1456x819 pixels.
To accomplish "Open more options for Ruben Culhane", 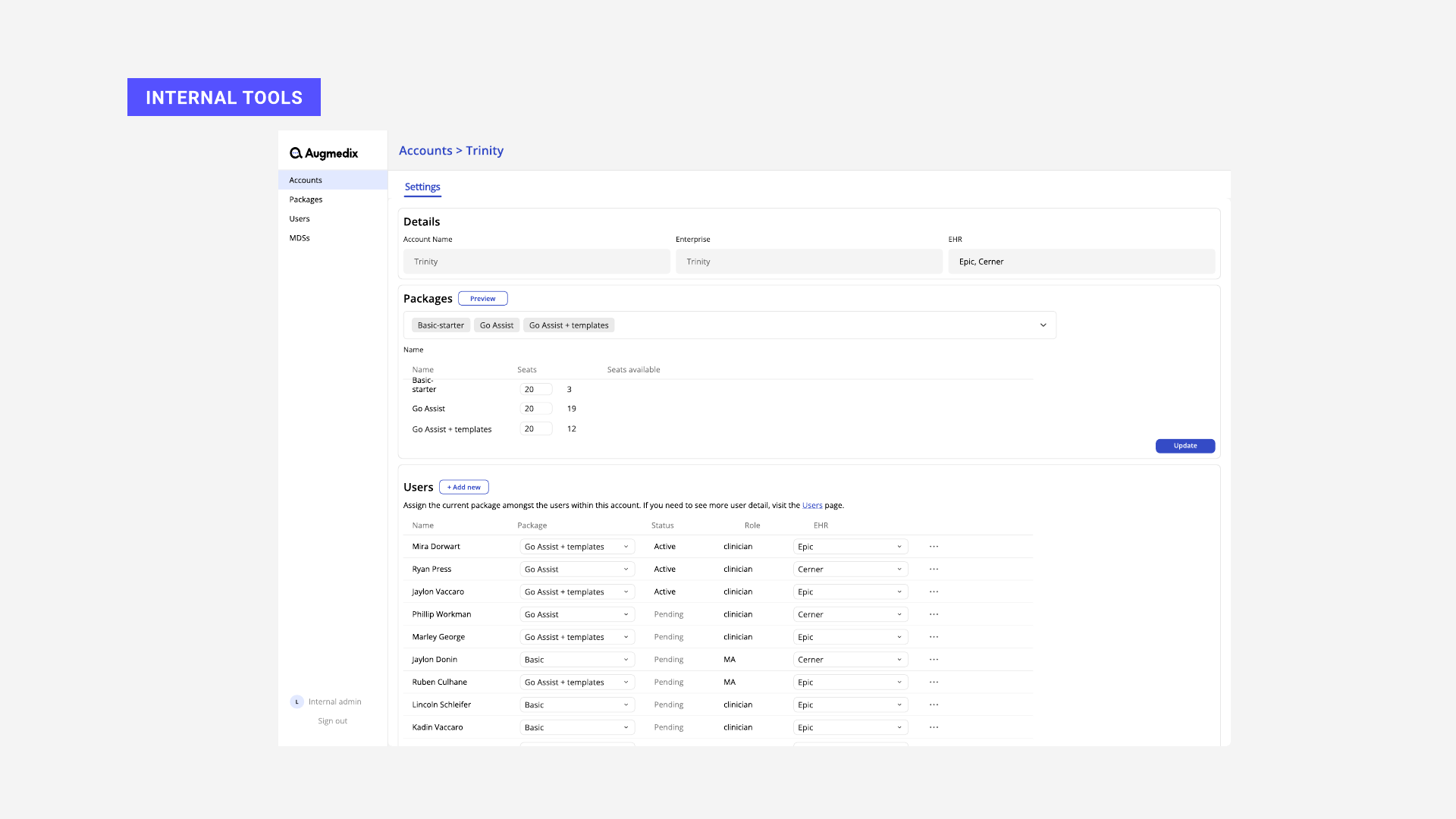I will pos(934,682).
